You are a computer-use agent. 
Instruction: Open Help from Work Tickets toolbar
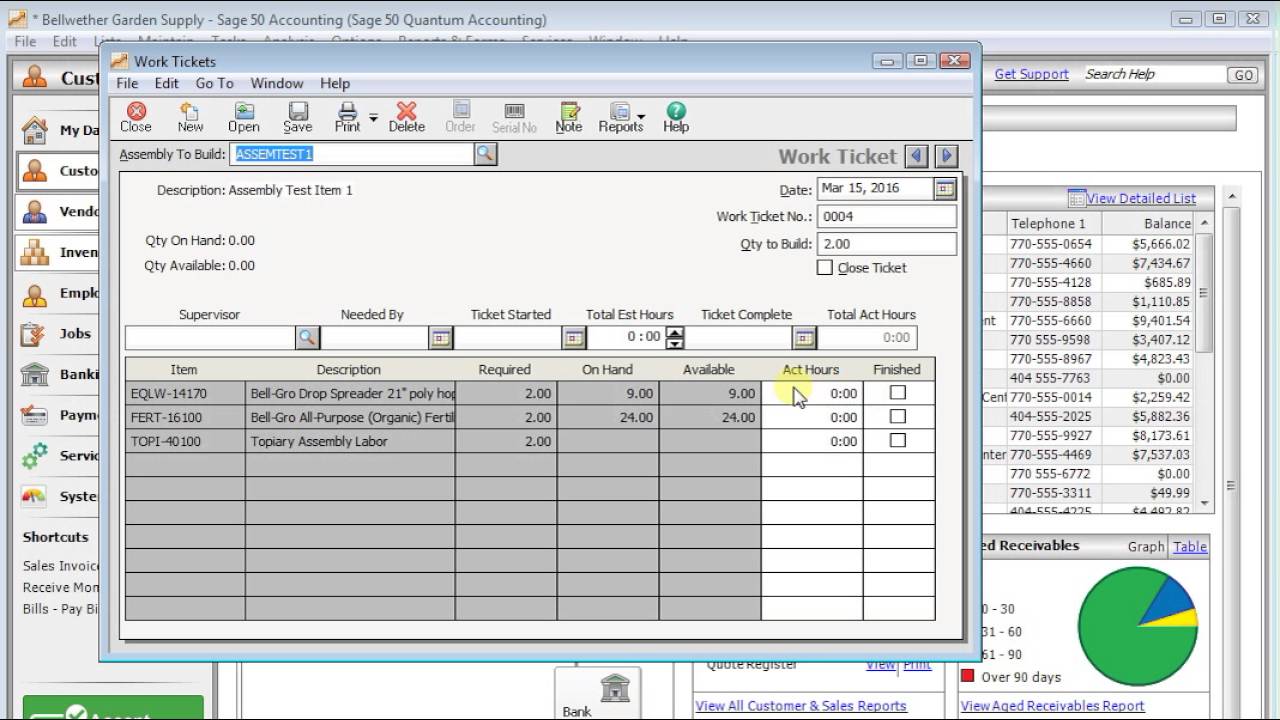[x=676, y=117]
